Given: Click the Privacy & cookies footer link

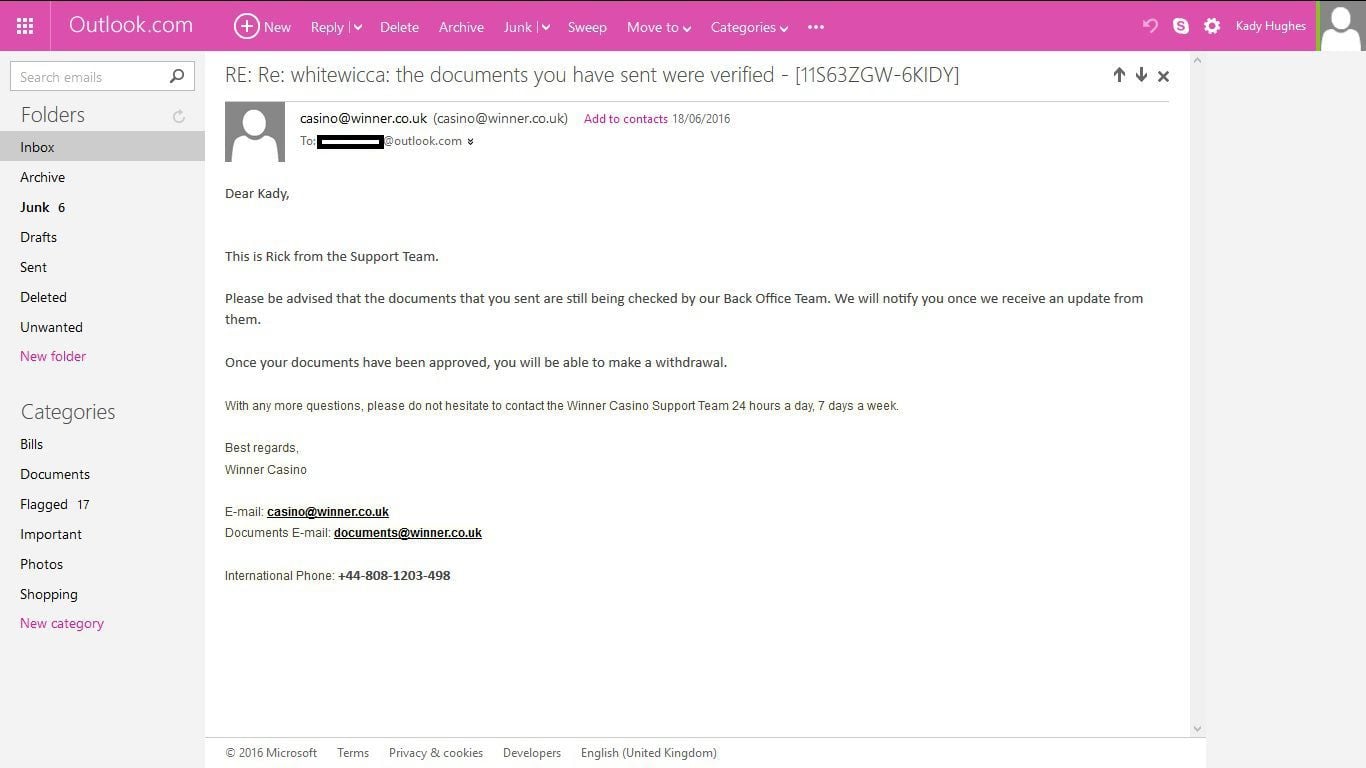Looking at the screenshot, I should coord(436,753).
